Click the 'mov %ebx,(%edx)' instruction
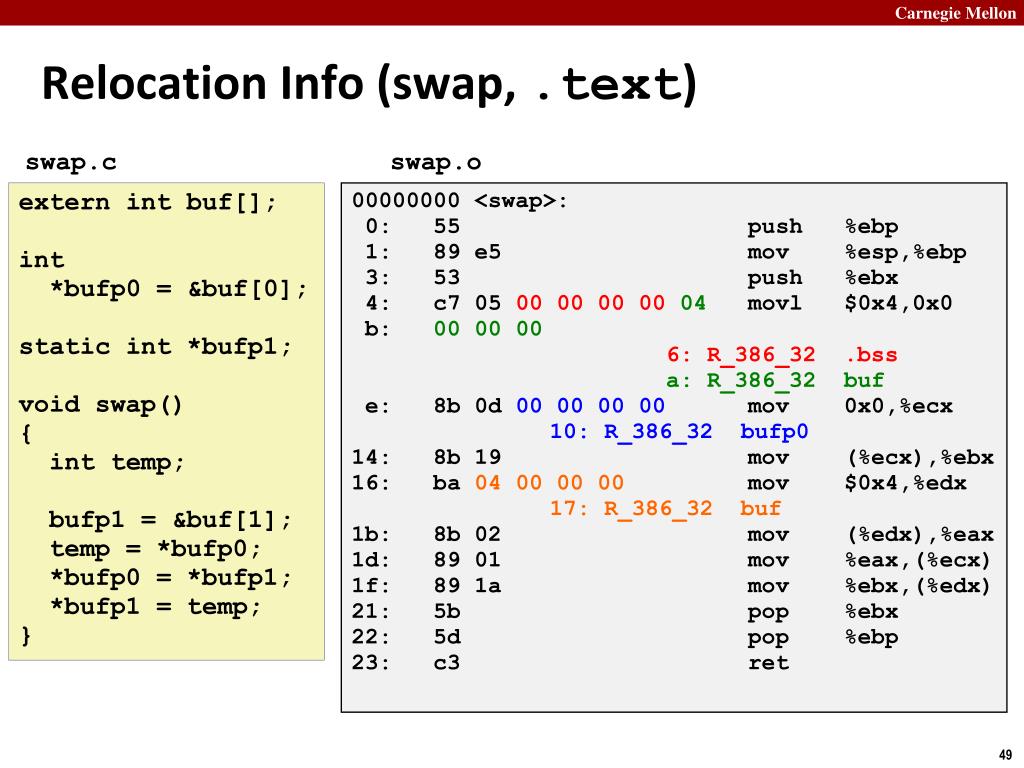The image size is (1024, 768). pos(869,586)
